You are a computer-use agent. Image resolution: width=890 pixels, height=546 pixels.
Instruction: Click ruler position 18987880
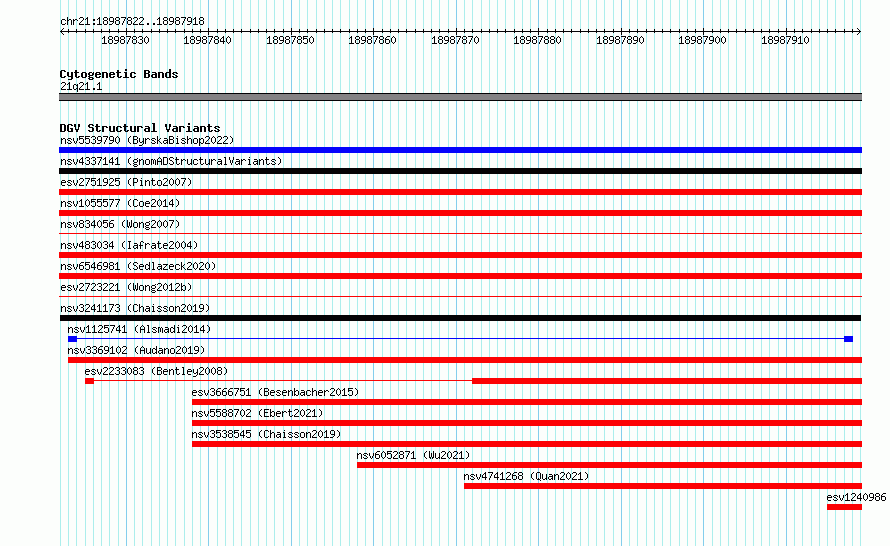pyautogui.click(x=538, y=40)
